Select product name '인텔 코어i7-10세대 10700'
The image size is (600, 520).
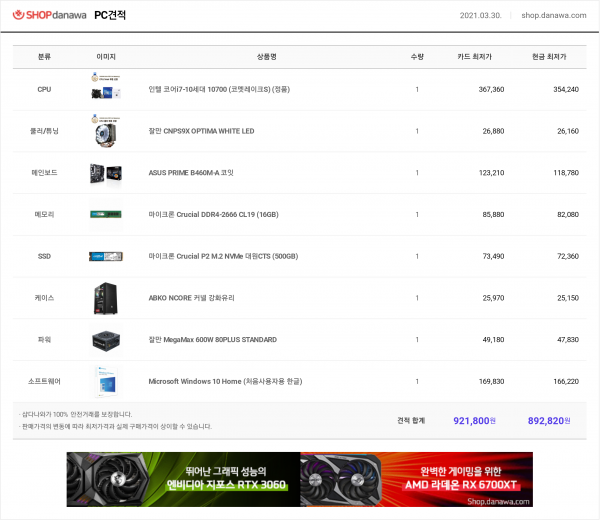[x=219, y=90]
